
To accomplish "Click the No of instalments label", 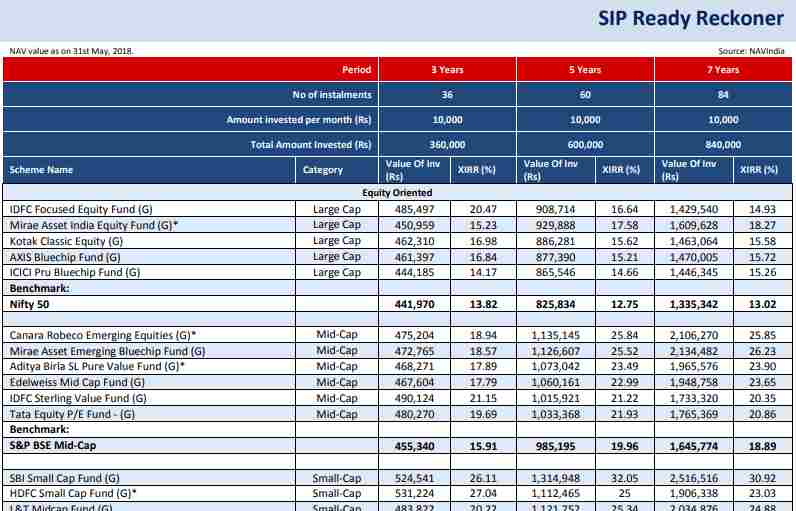I will click(x=332, y=95).
